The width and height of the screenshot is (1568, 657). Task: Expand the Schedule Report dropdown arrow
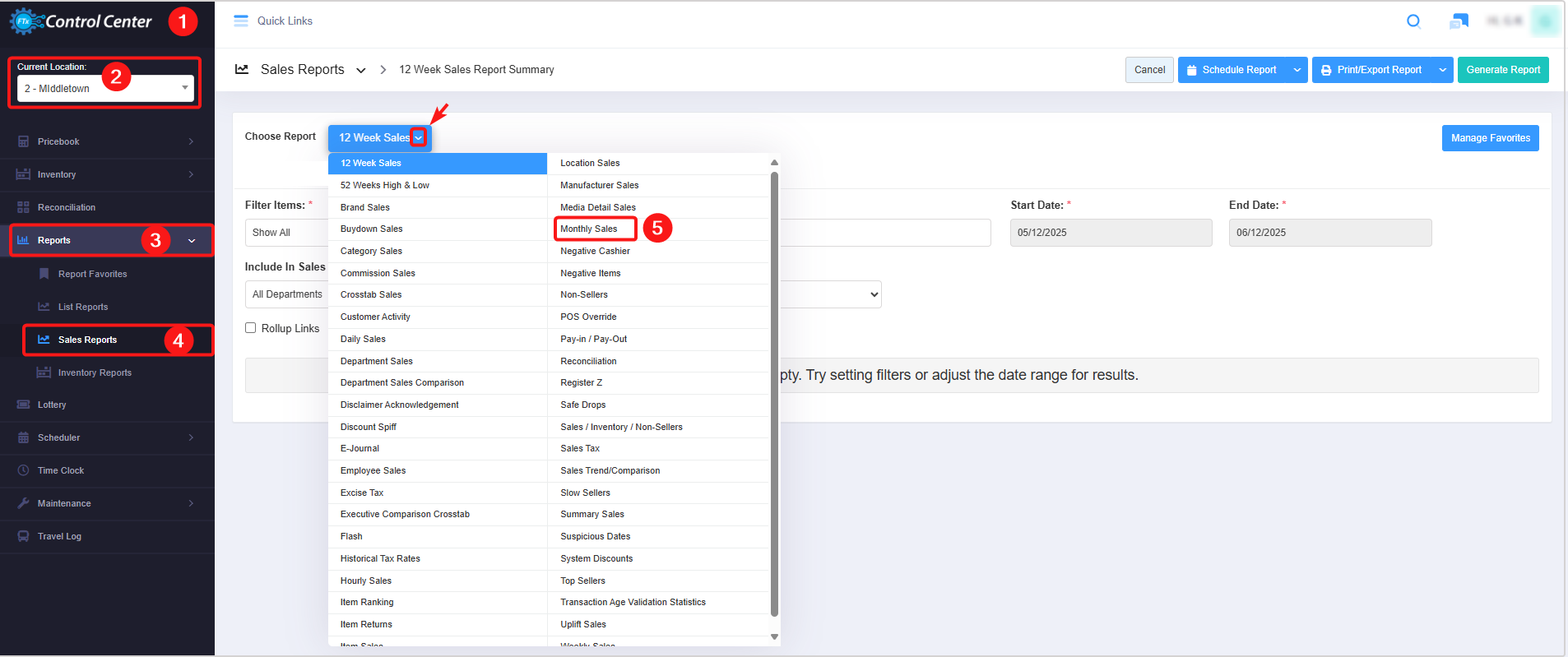tap(1297, 70)
